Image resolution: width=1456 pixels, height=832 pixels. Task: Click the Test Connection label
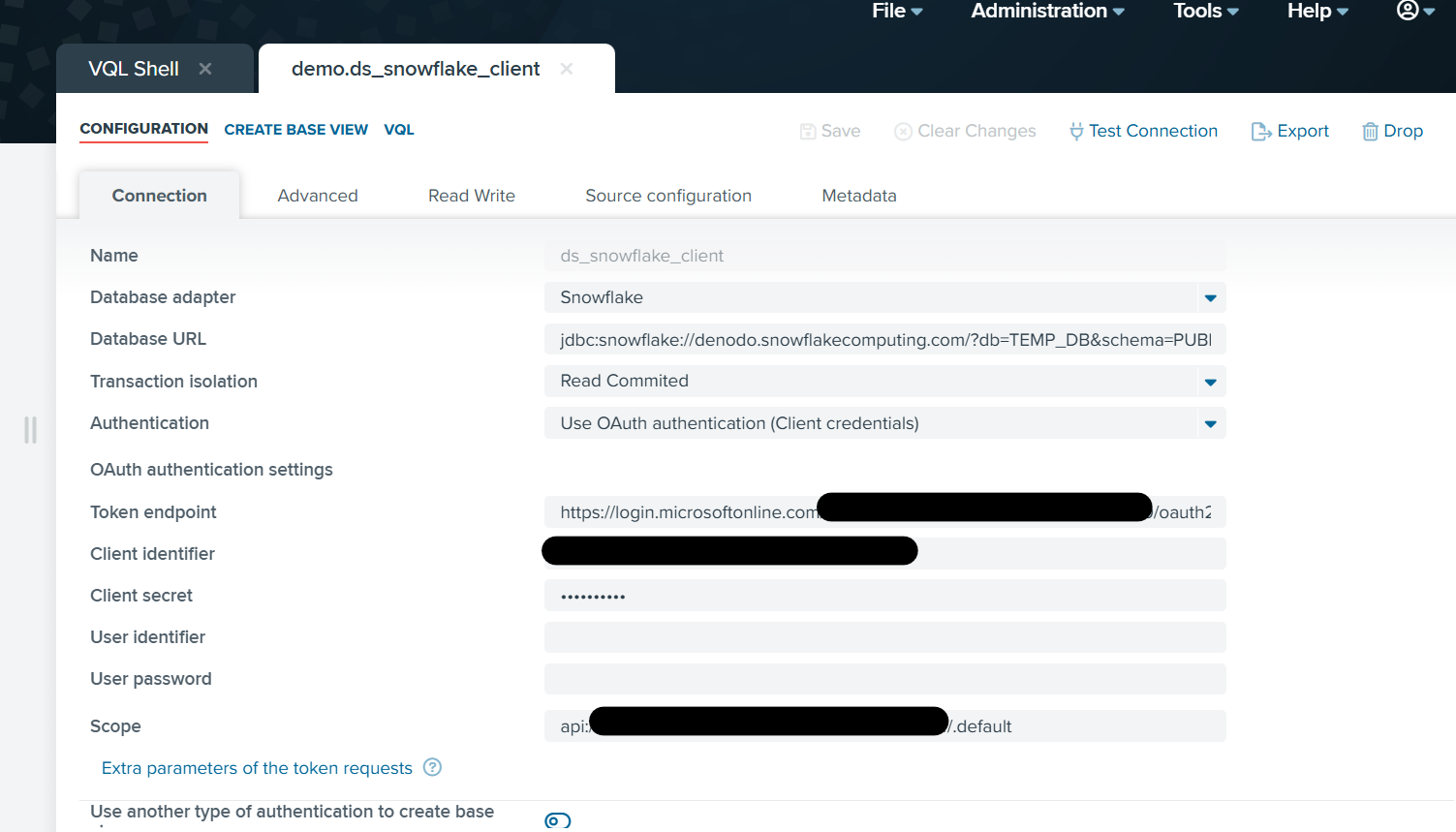click(1153, 131)
